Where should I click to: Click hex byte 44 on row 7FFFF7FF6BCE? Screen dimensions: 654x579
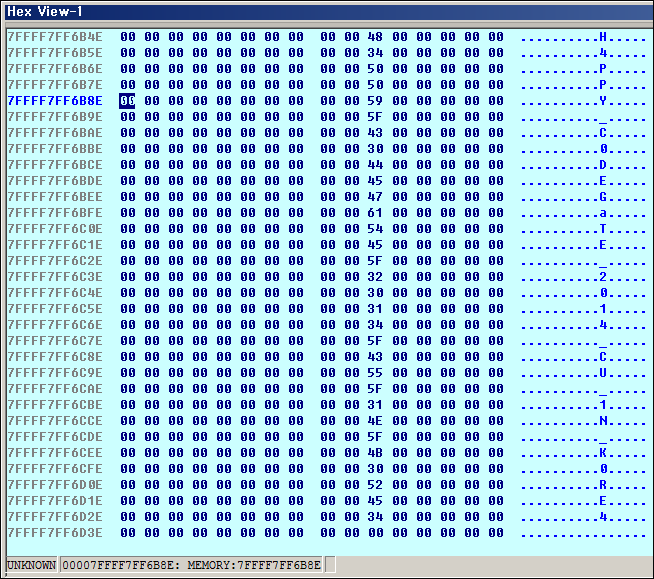(375, 165)
